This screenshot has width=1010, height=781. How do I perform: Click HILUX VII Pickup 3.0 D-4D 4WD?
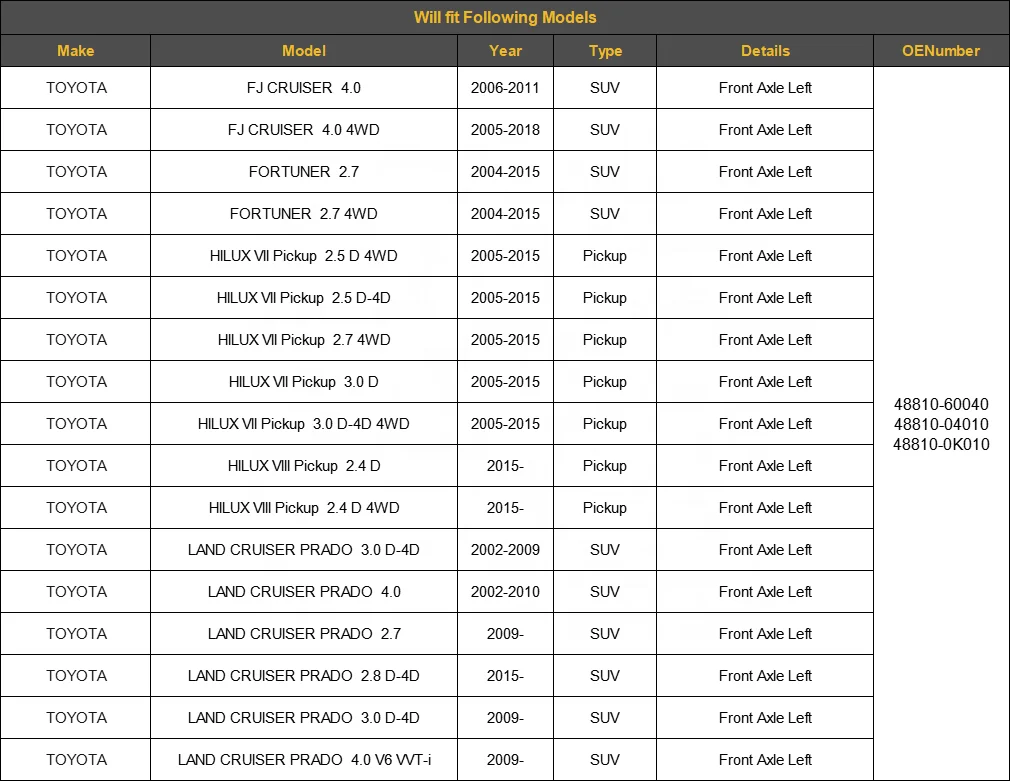(304, 424)
